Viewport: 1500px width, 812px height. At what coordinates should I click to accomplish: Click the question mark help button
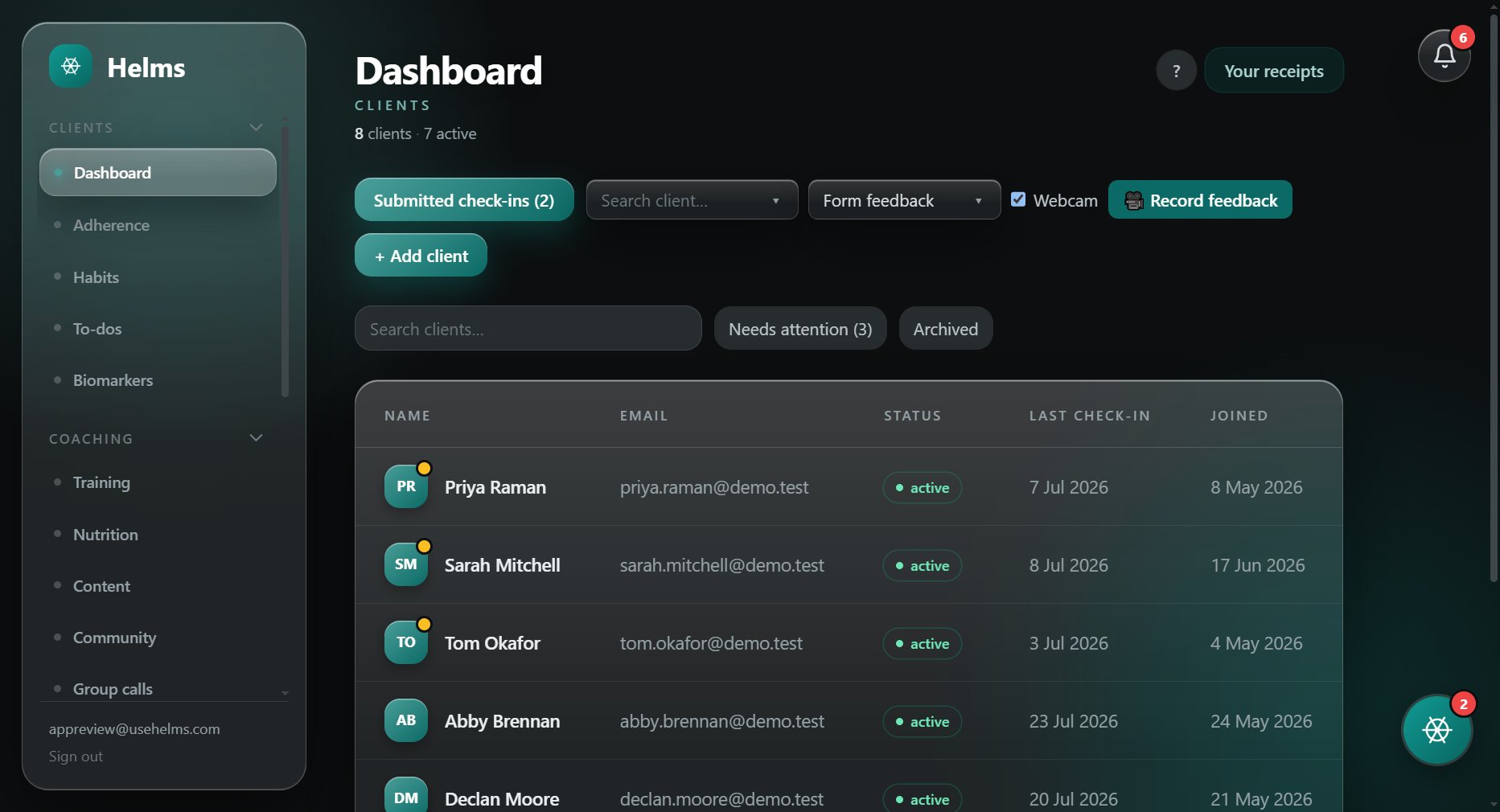pyautogui.click(x=1176, y=71)
